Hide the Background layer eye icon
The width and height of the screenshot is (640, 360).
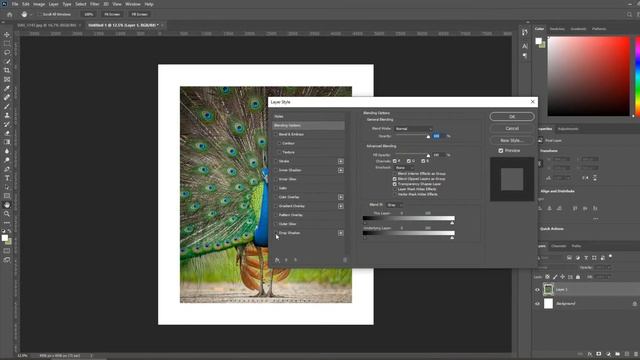(x=537, y=304)
